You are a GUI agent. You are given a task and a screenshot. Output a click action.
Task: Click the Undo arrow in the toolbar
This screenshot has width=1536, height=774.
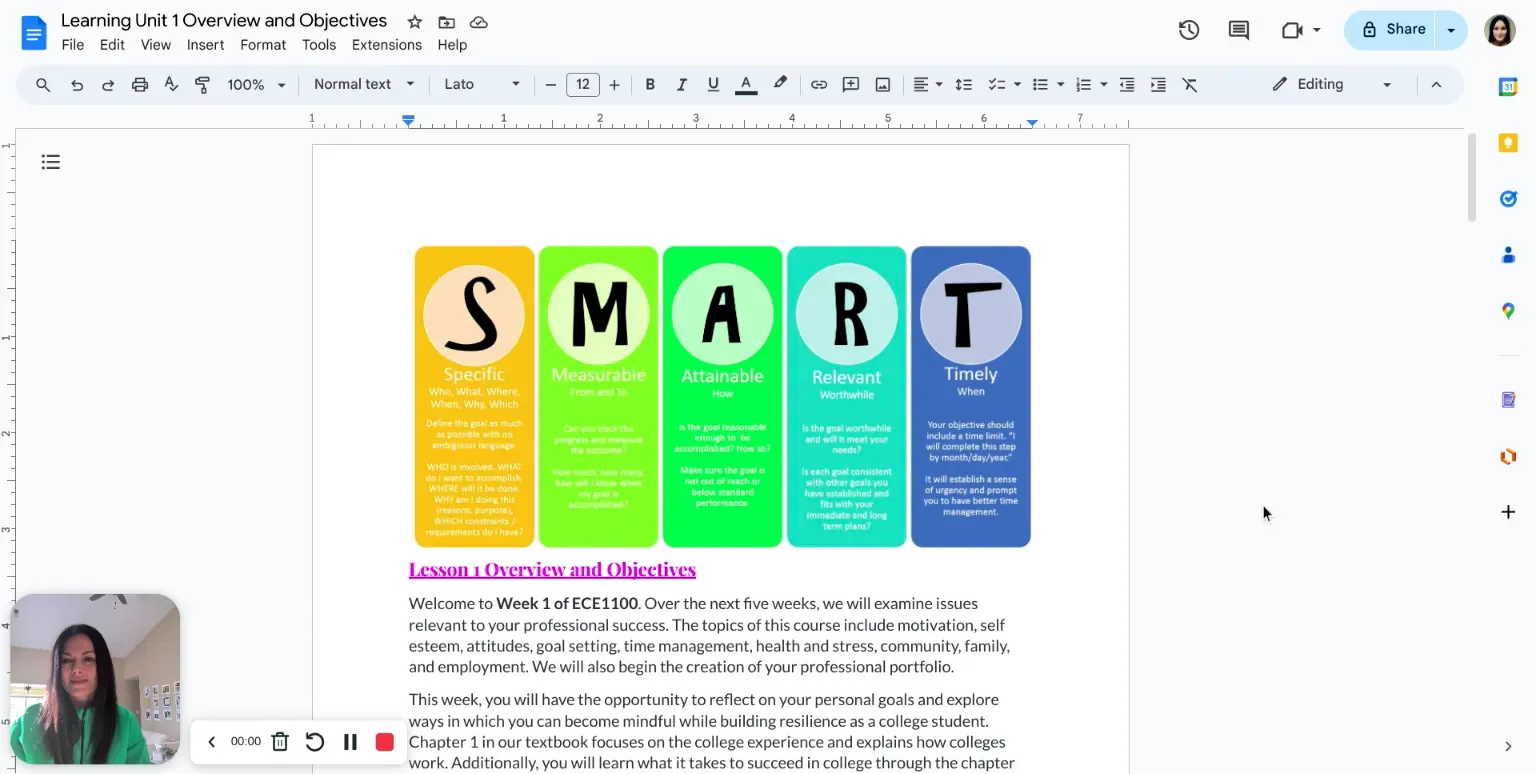77,85
